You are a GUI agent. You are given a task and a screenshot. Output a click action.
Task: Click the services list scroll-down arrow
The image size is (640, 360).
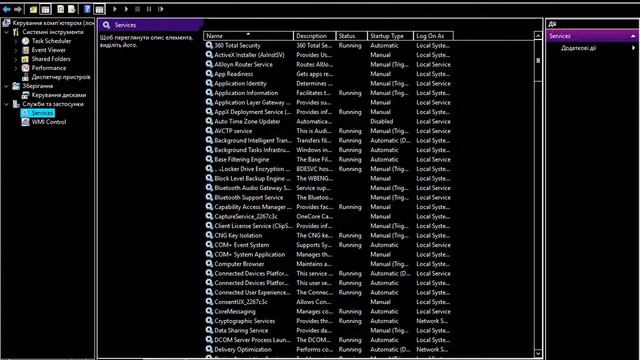coord(538,353)
